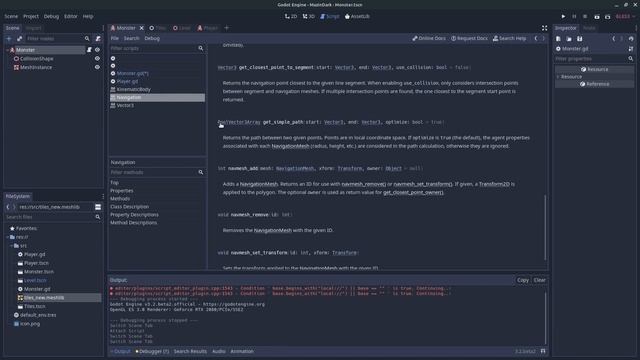The width and height of the screenshot is (640, 360).
Task: Open Inspector object history list
Action: point(631,39)
